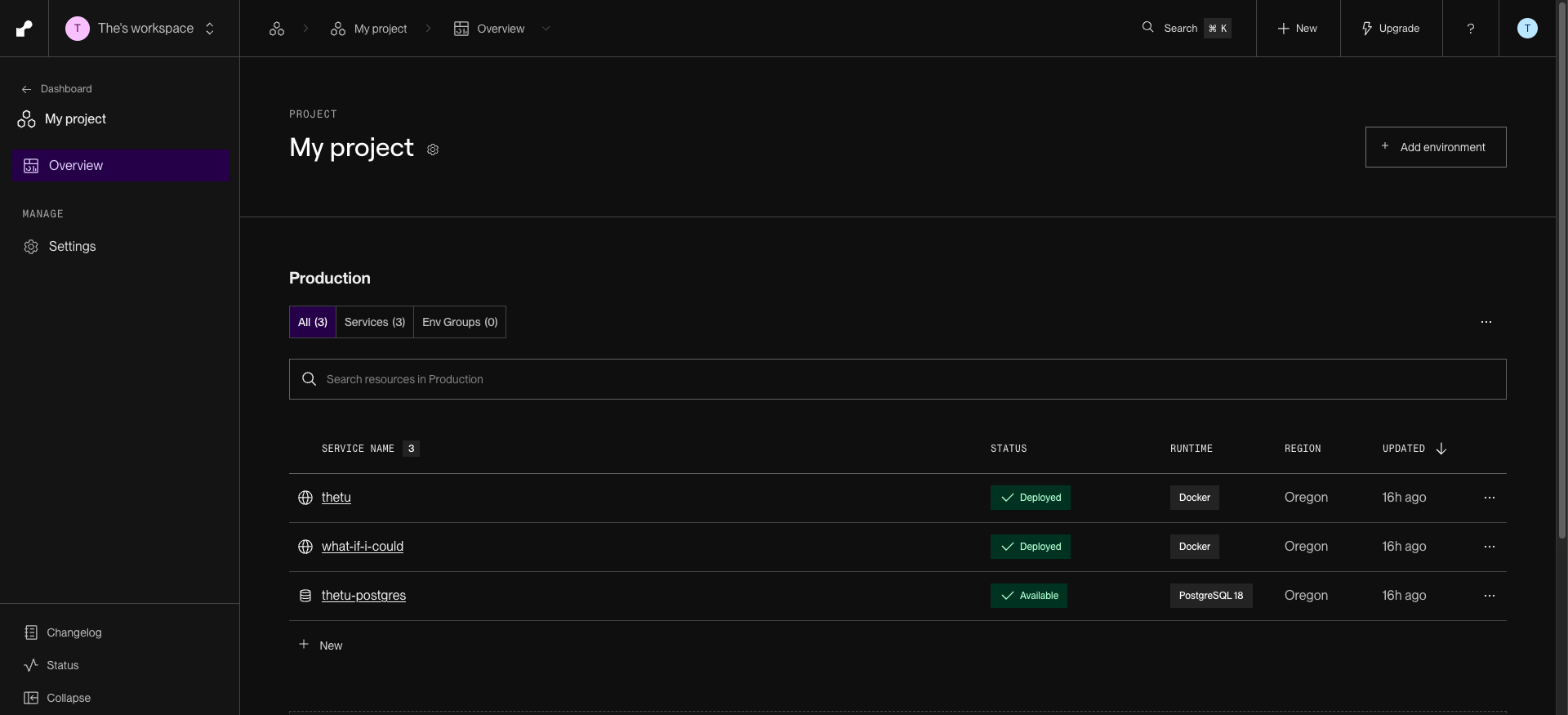
Task: Open more options for what-if-i-could row
Action: click(x=1490, y=547)
